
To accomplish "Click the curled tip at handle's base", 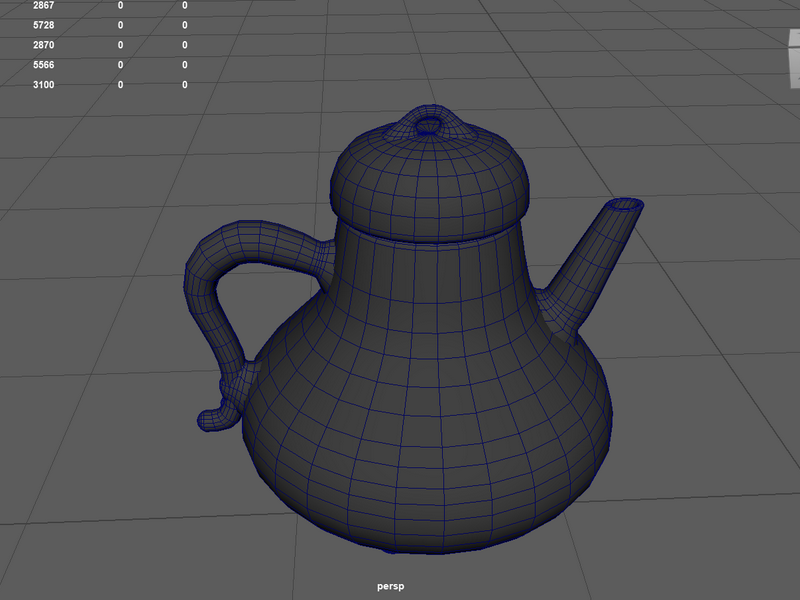I will [x=217, y=418].
